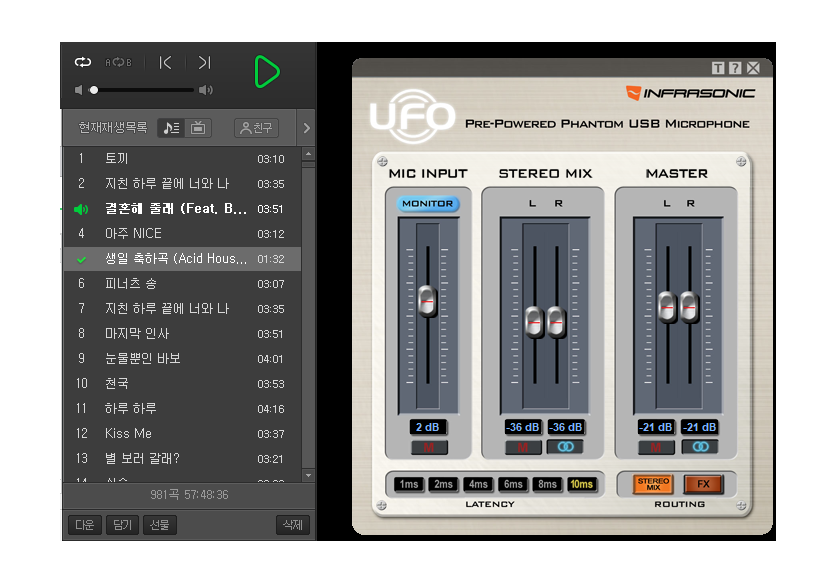Select track 9 눈물뿐인 바보
This screenshot has height=582, width=835.
tap(182, 359)
